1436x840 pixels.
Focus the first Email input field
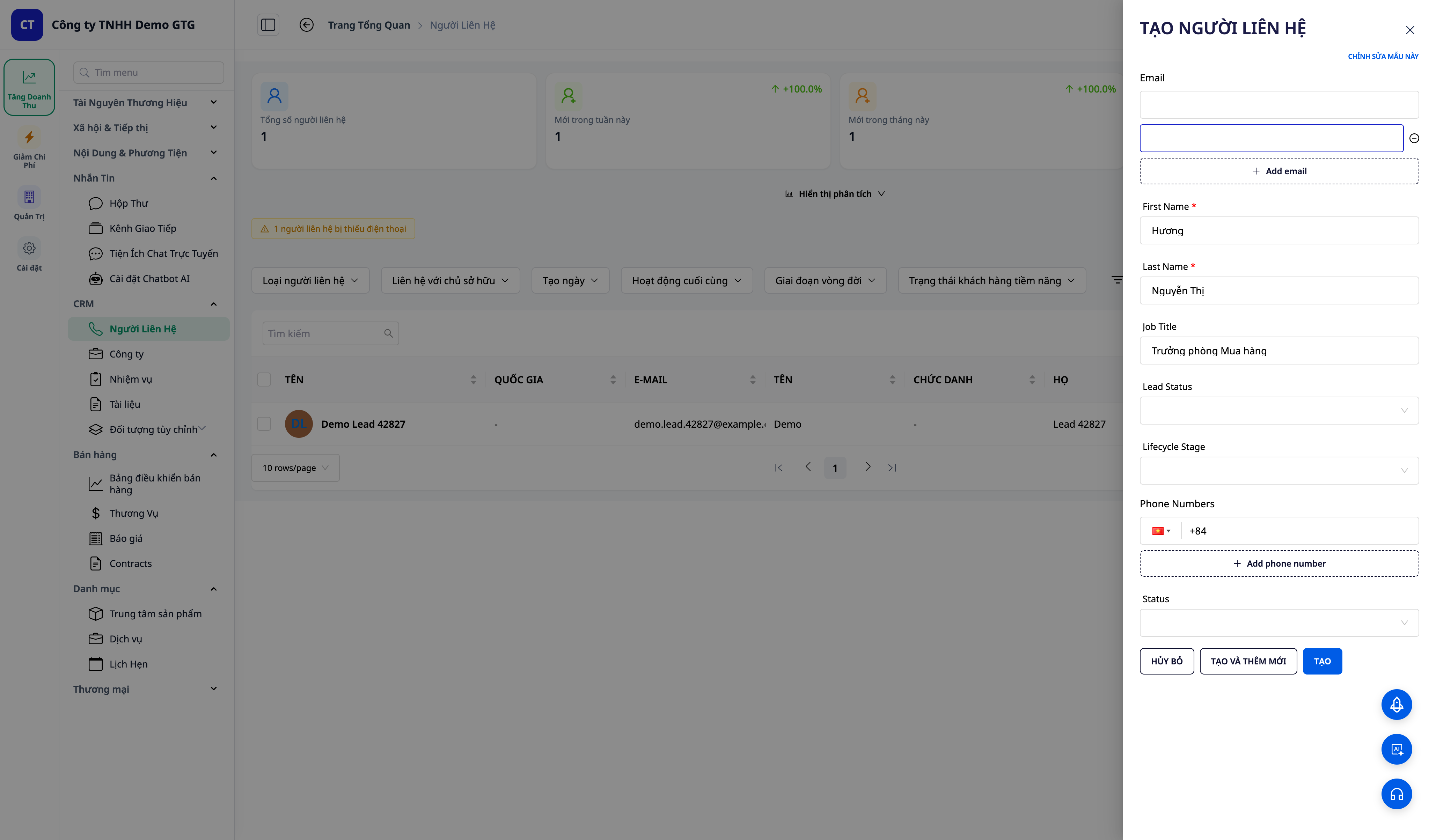[1279, 105]
